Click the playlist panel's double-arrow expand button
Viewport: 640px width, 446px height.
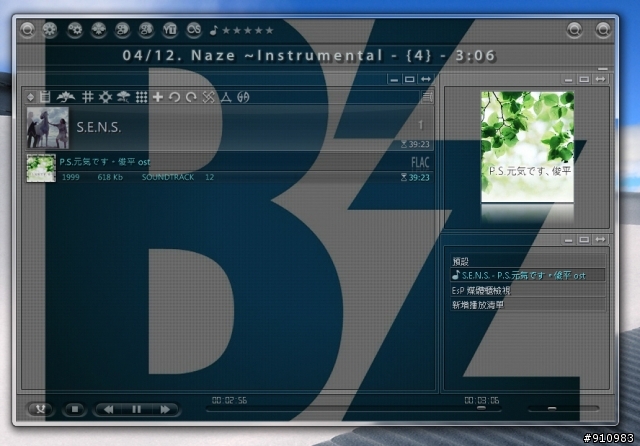[x=426, y=79]
